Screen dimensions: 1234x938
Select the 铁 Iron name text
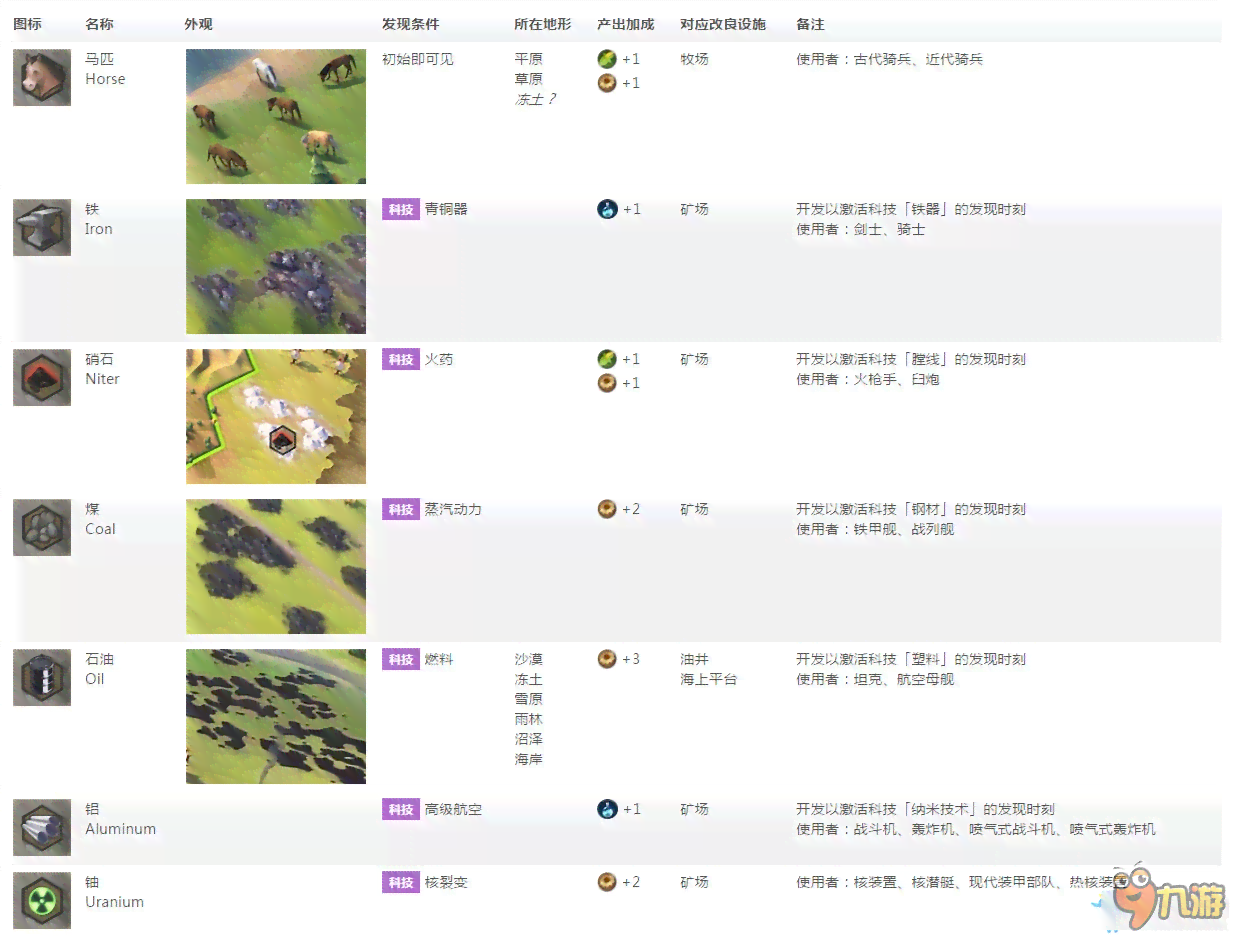pyautogui.click(x=99, y=219)
